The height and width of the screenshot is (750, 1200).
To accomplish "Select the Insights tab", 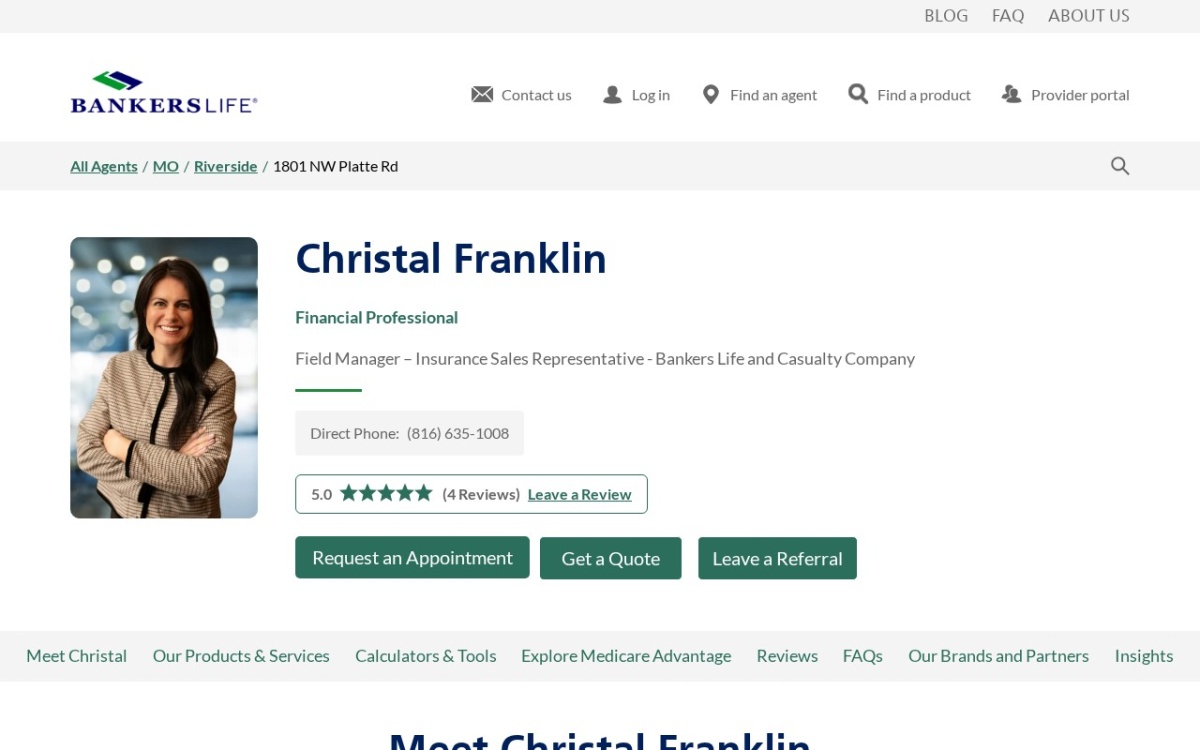I will pos(1144,656).
